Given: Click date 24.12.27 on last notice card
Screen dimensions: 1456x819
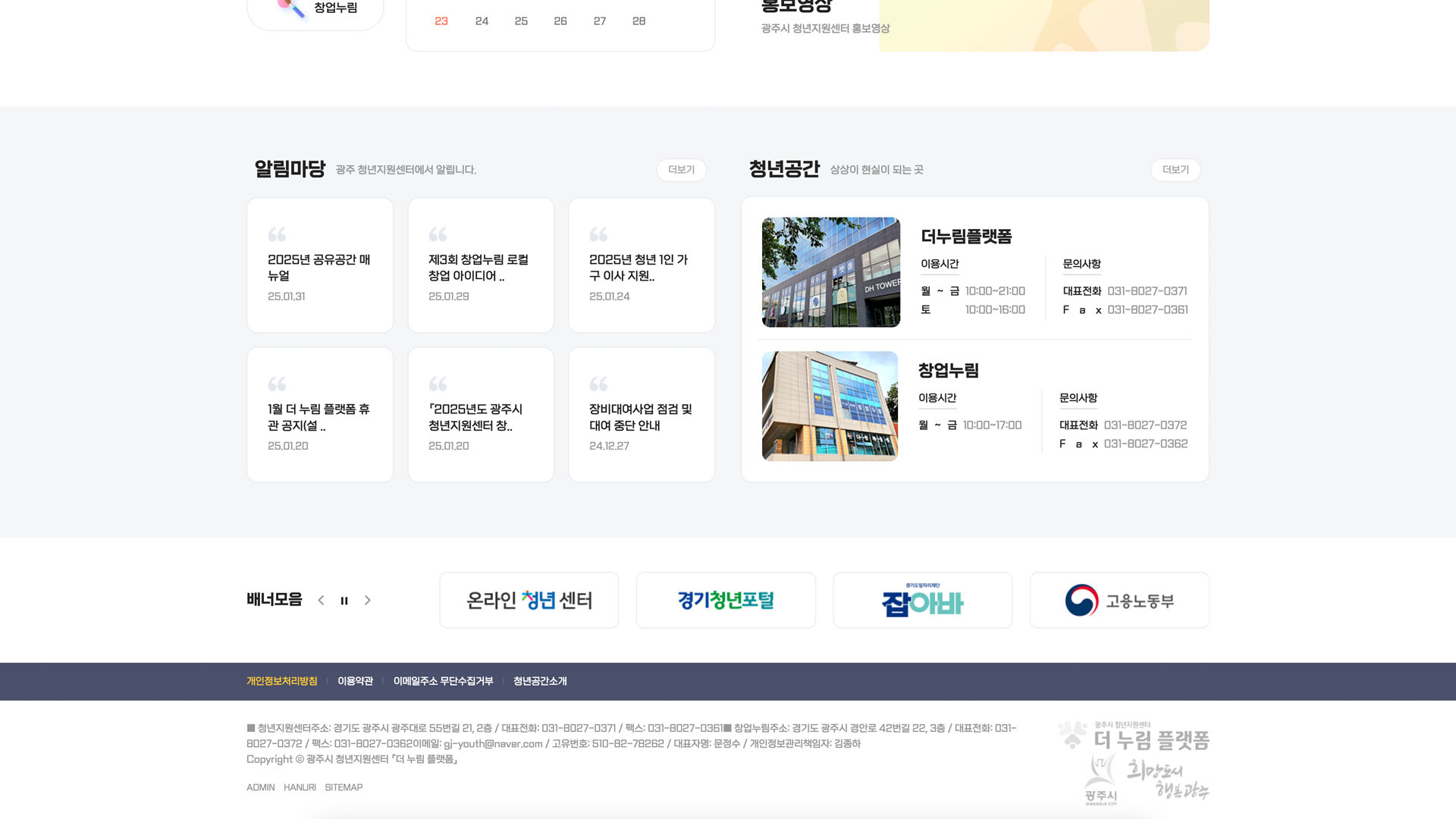Looking at the screenshot, I should point(609,446).
